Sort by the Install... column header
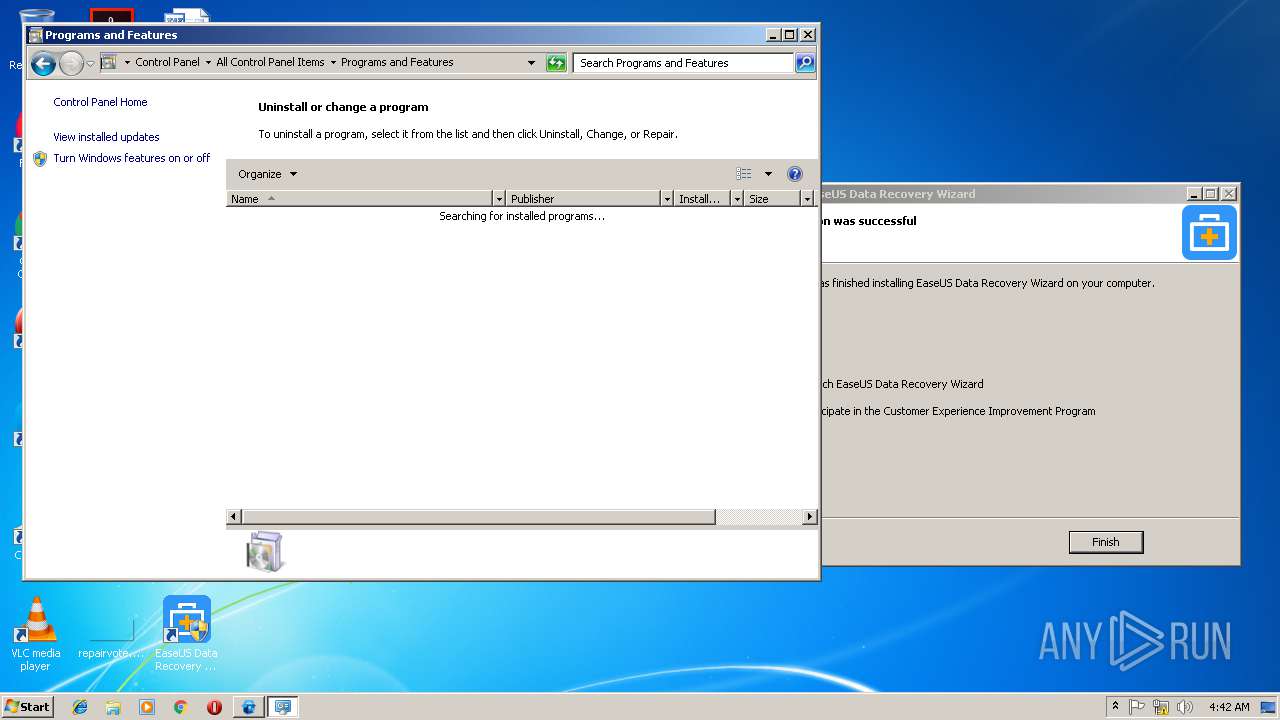Image resolution: width=1280 pixels, height=720 pixels. pos(702,199)
